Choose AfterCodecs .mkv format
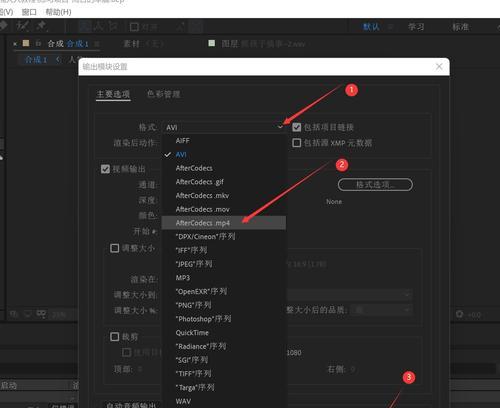The width and height of the screenshot is (500, 408). pyautogui.click(x=224, y=196)
